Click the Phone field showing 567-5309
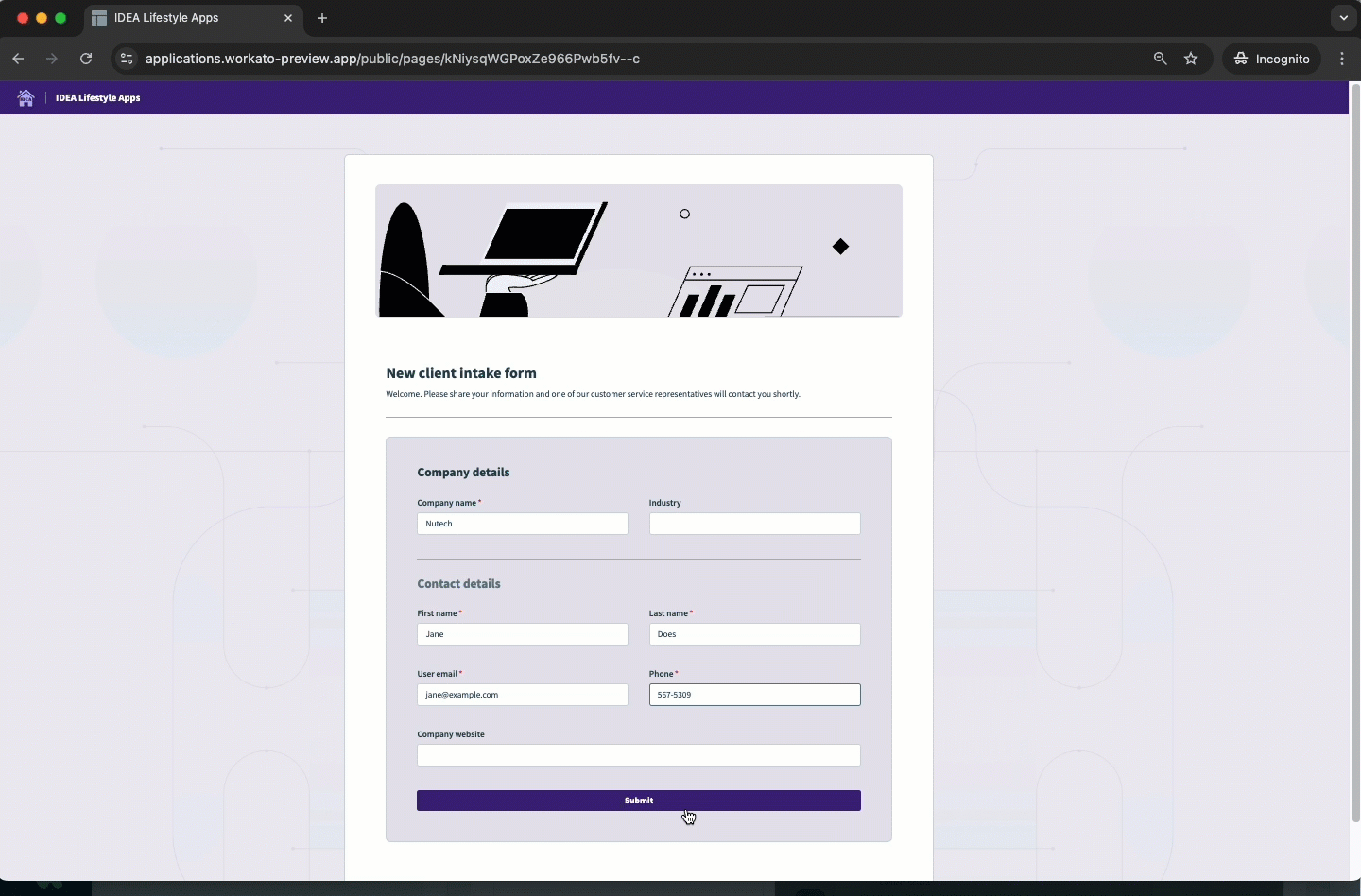Screen dimensions: 1361x896 coord(754,695)
